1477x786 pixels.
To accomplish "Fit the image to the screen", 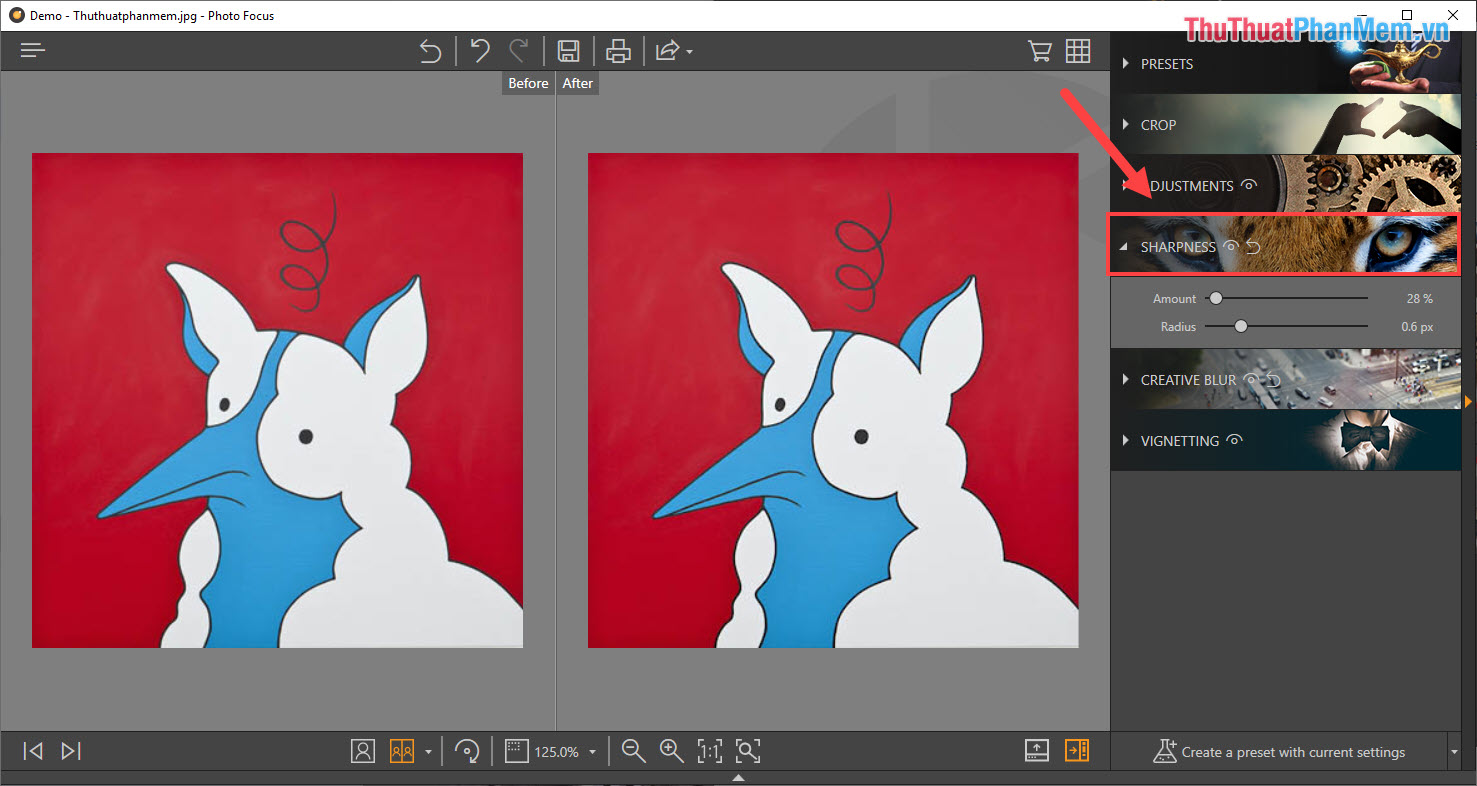I will (x=748, y=751).
